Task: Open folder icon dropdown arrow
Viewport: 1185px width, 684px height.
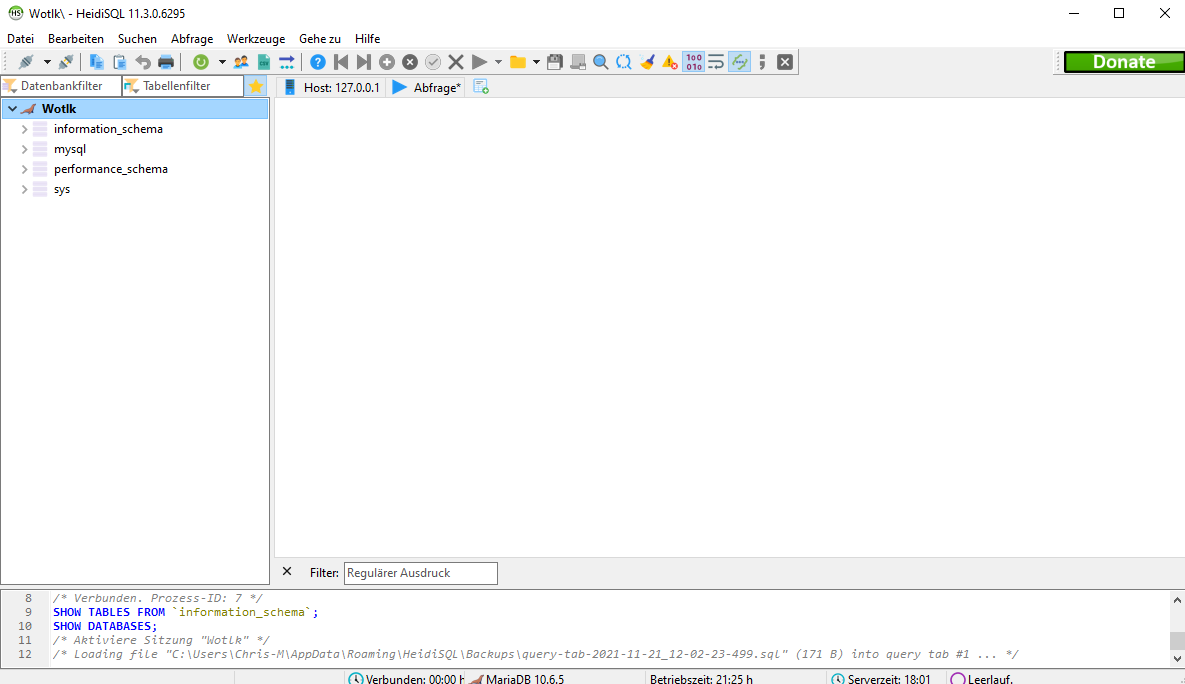Action: pyautogui.click(x=536, y=62)
